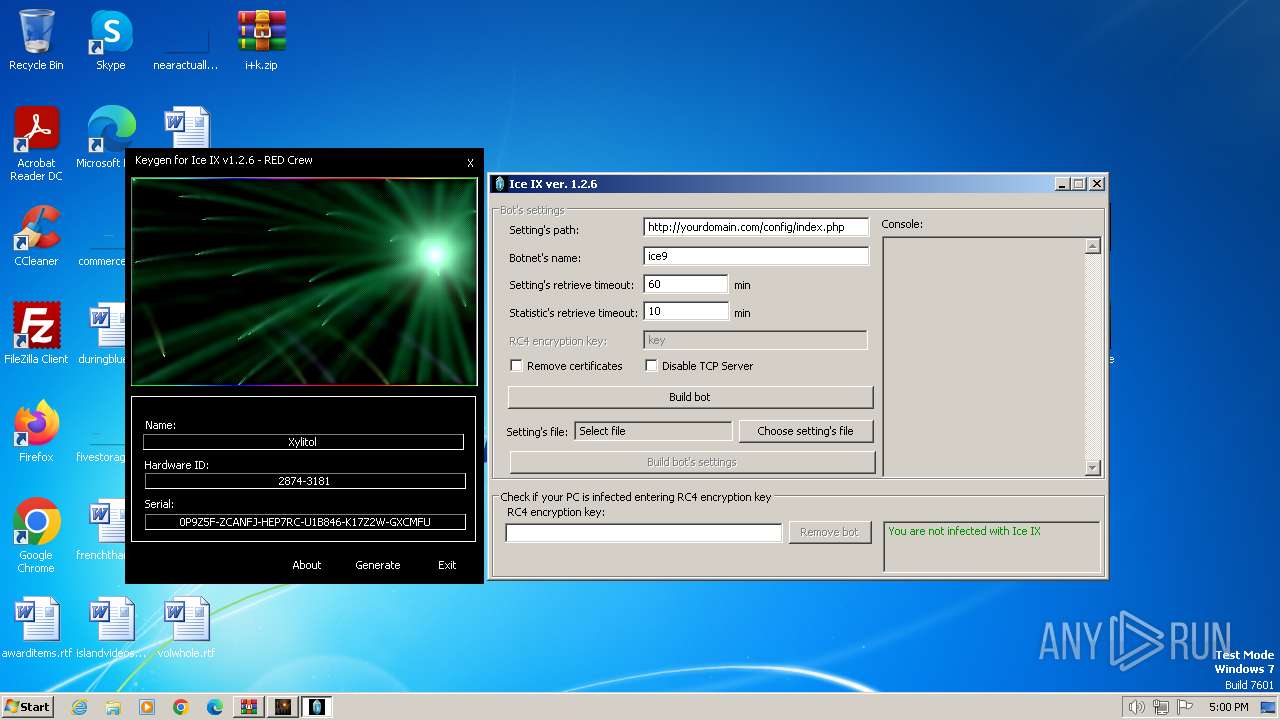The width and height of the screenshot is (1280, 720).
Task: Open the Recycle Bin desktop icon
Action: pos(36,40)
